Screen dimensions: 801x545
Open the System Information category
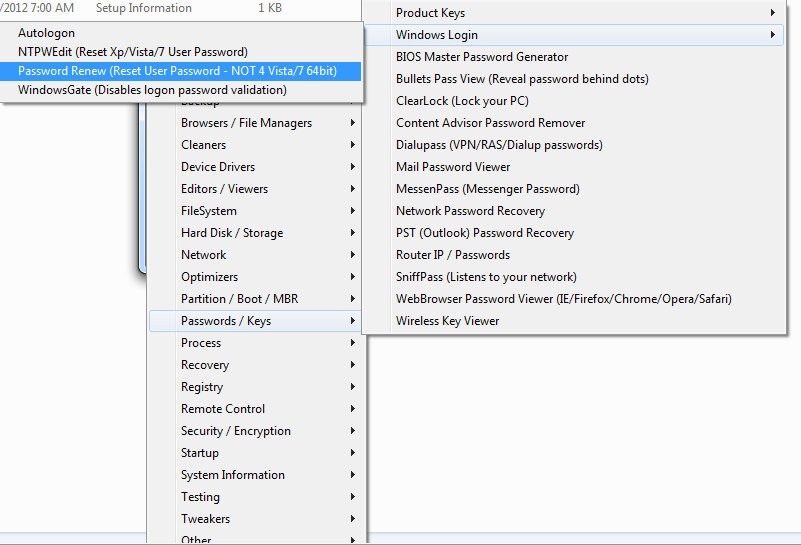pyautogui.click(x=255, y=474)
